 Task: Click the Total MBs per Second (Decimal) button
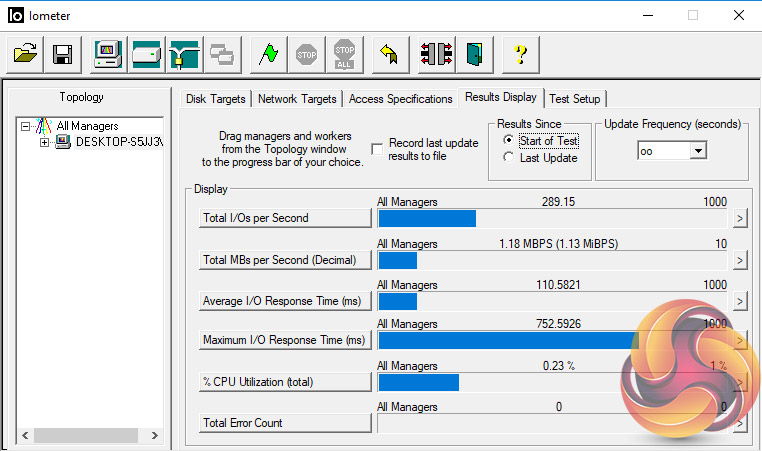[x=285, y=260]
